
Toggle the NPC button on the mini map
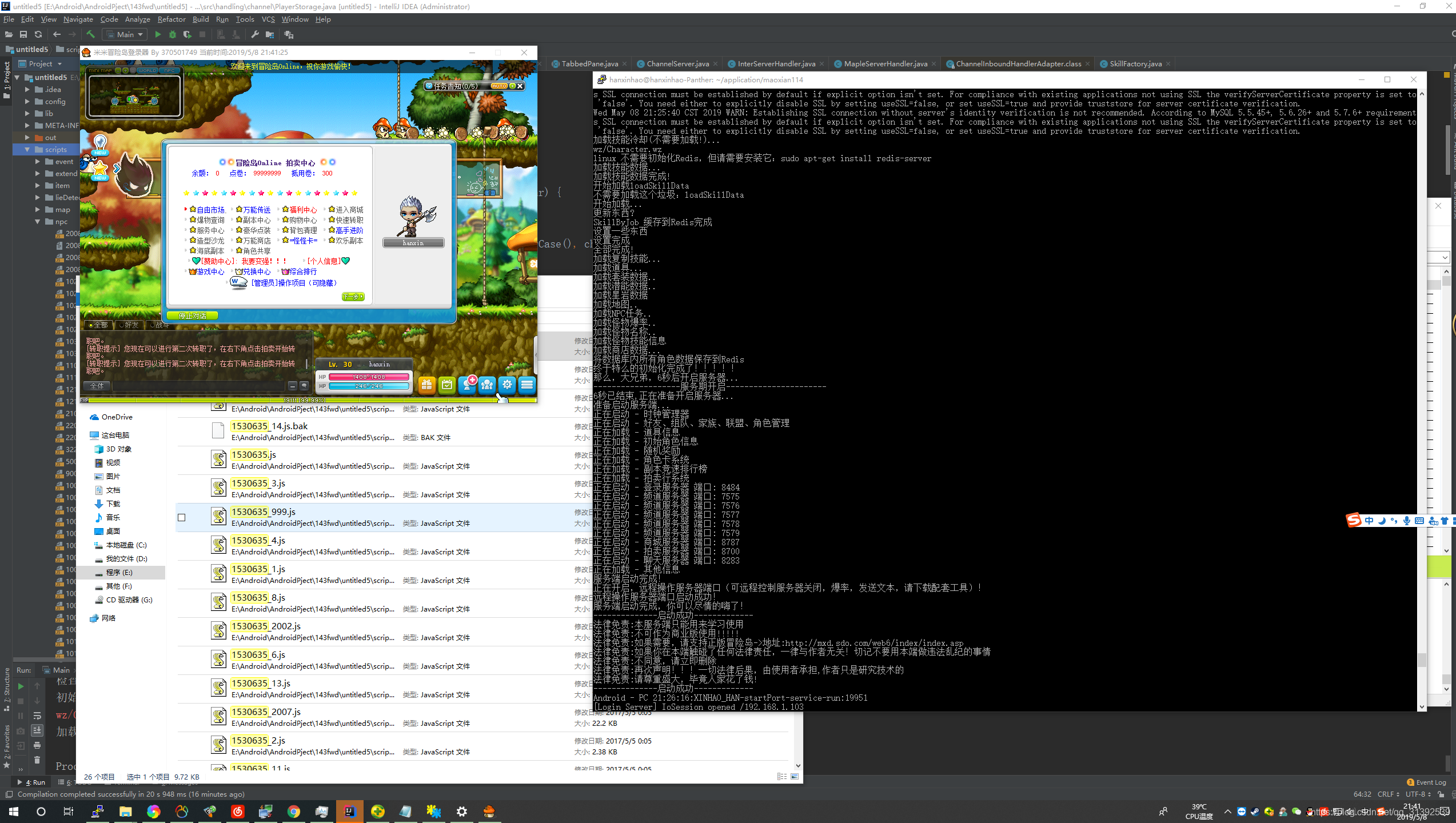coord(170,70)
